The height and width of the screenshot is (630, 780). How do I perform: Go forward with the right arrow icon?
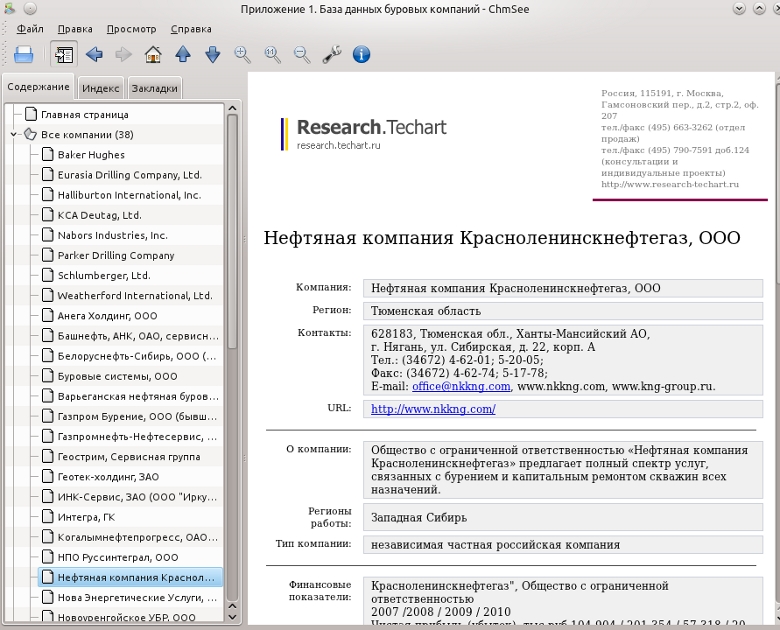point(123,54)
